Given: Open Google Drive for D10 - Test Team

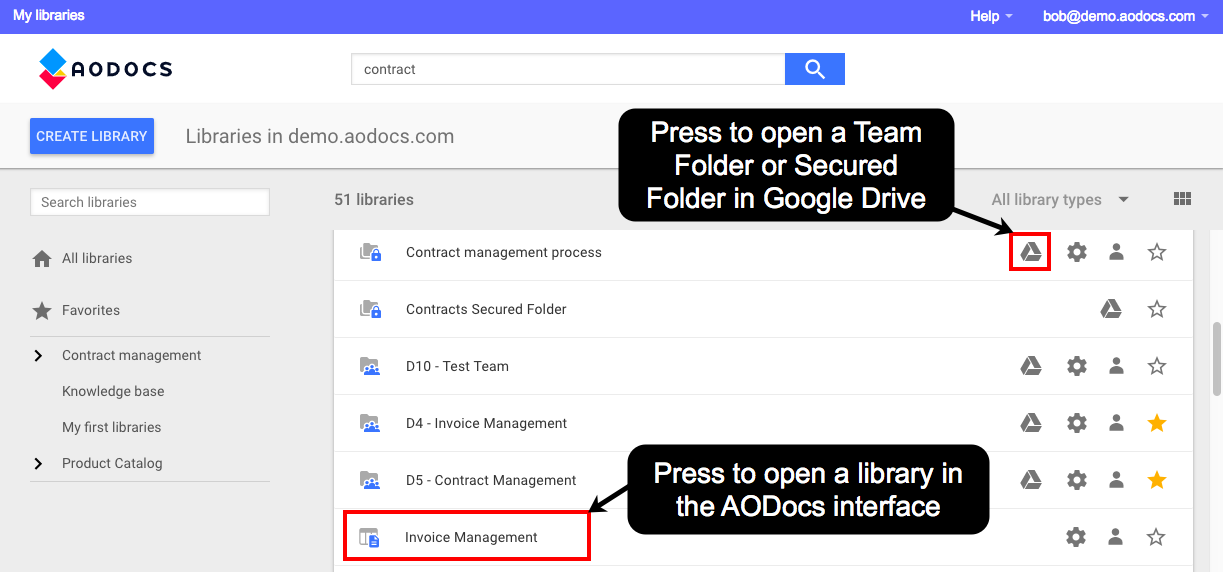Looking at the screenshot, I should [x=1031, y=366].
